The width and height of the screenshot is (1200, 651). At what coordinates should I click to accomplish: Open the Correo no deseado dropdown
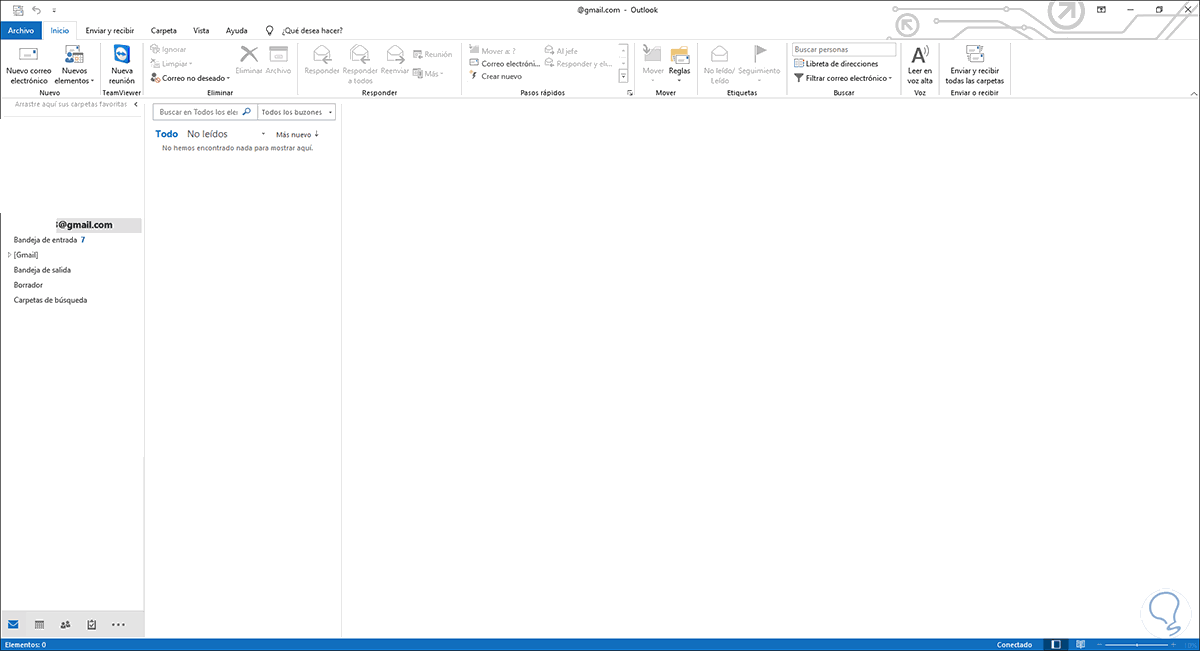[x=190, y=77]
